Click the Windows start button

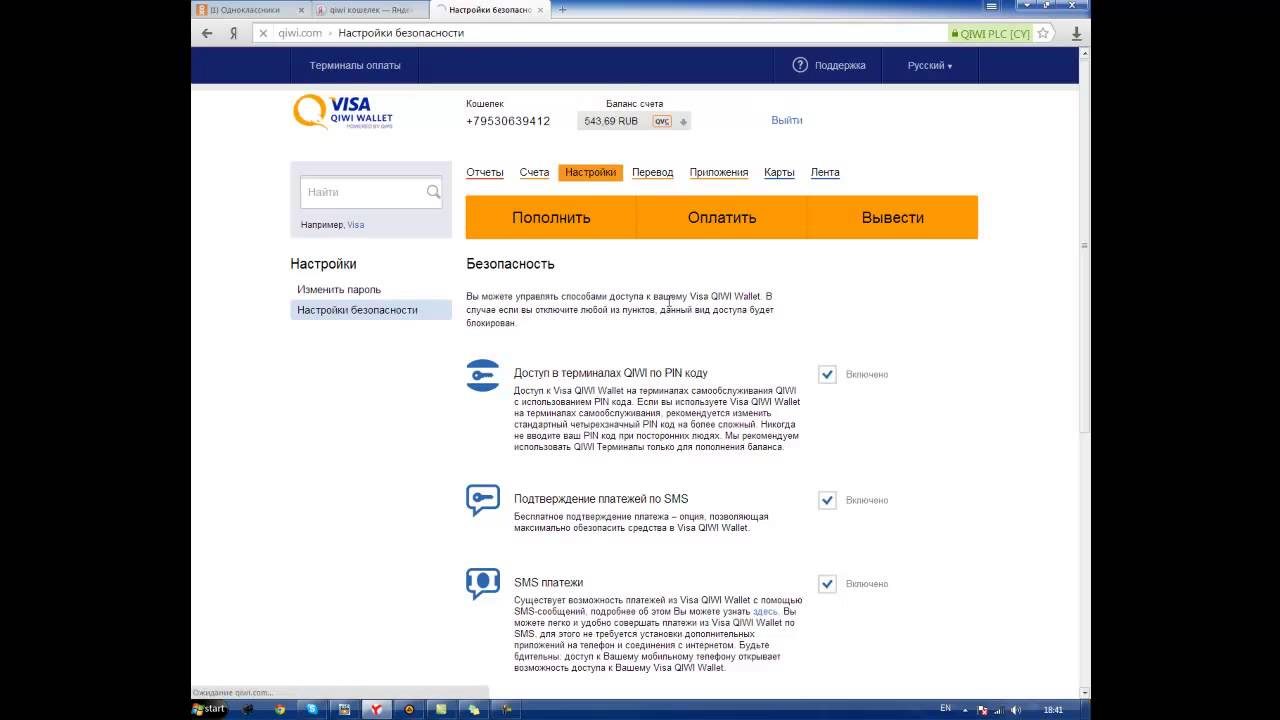click(209, 709)
